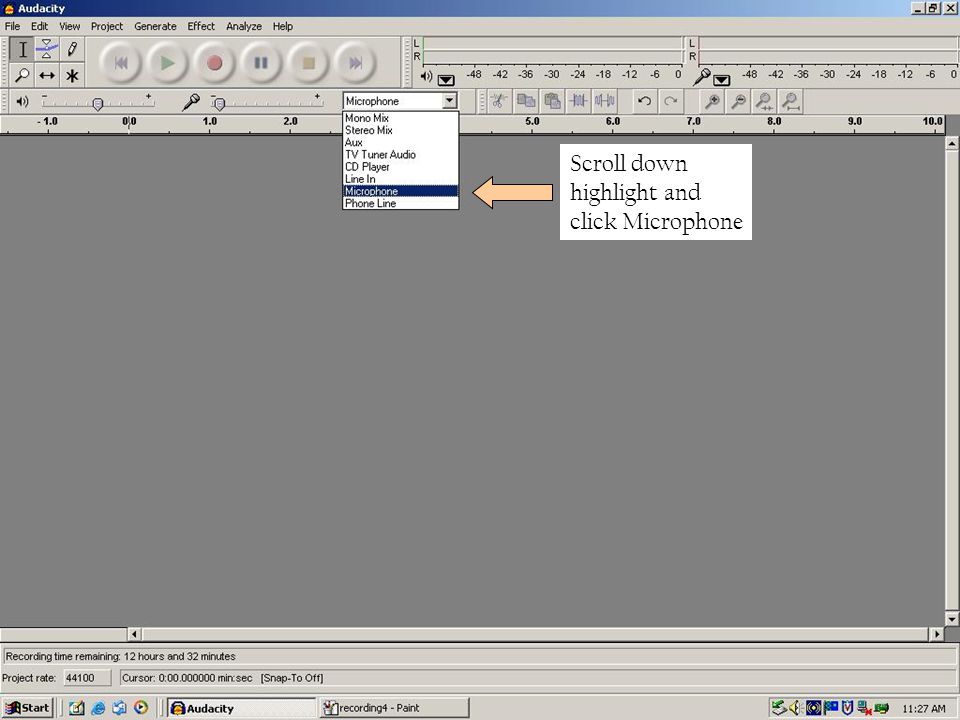The image size is (960, 720).
Task: Select the Multi-tool asterisk
Action: pos(72,75)
